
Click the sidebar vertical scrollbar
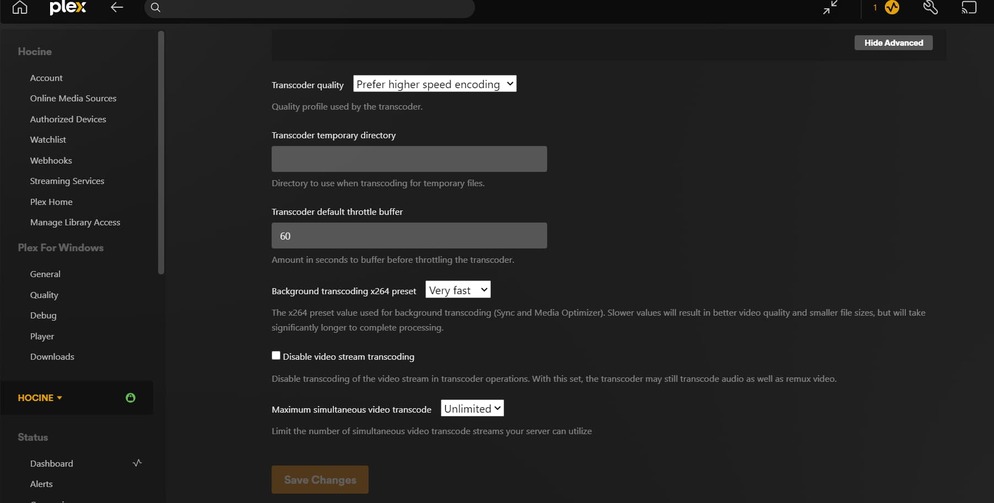pos(161,152)
